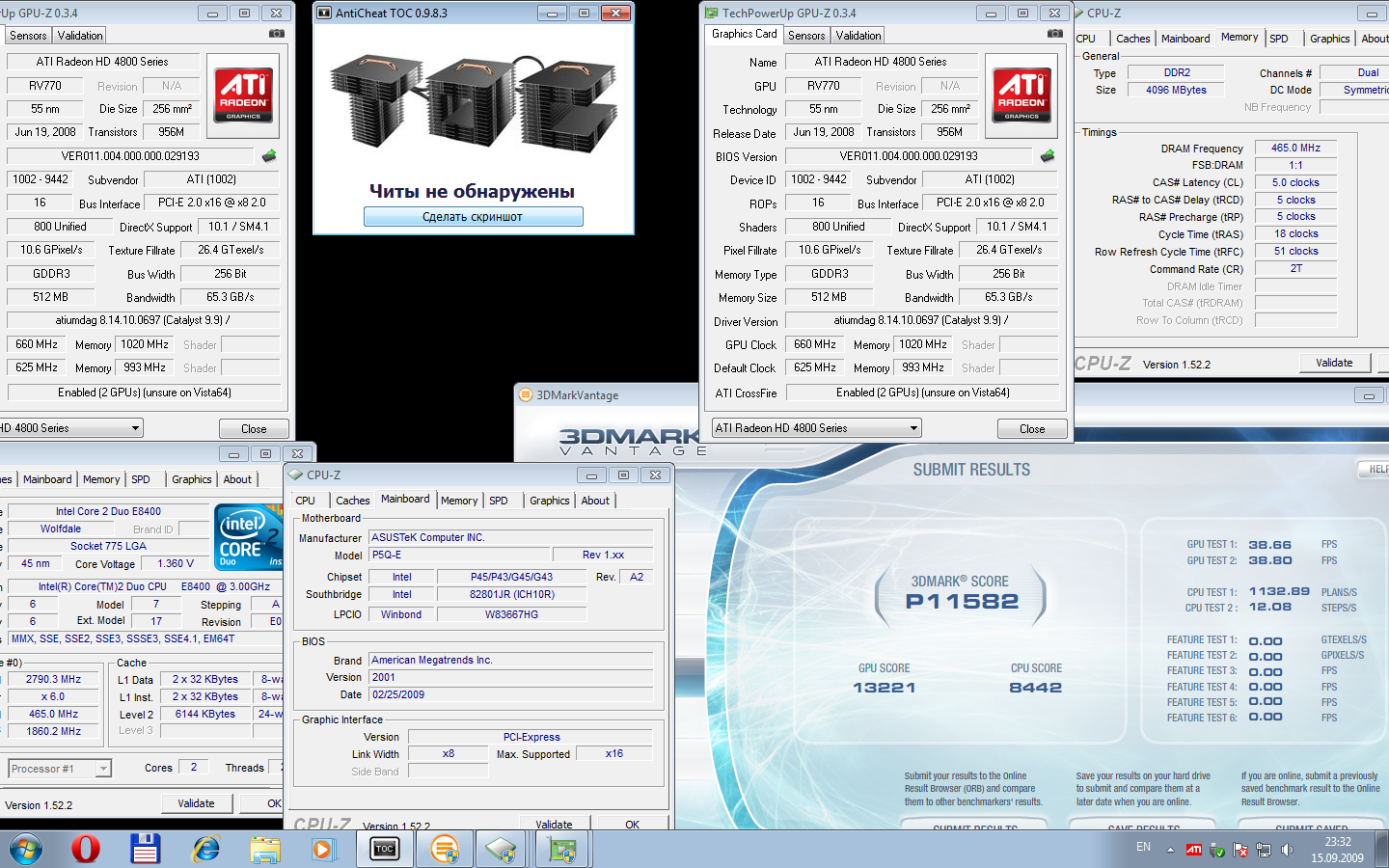
Task: Click Validate in top-right CPU-Z memory window
Action: click(1334, 363)
